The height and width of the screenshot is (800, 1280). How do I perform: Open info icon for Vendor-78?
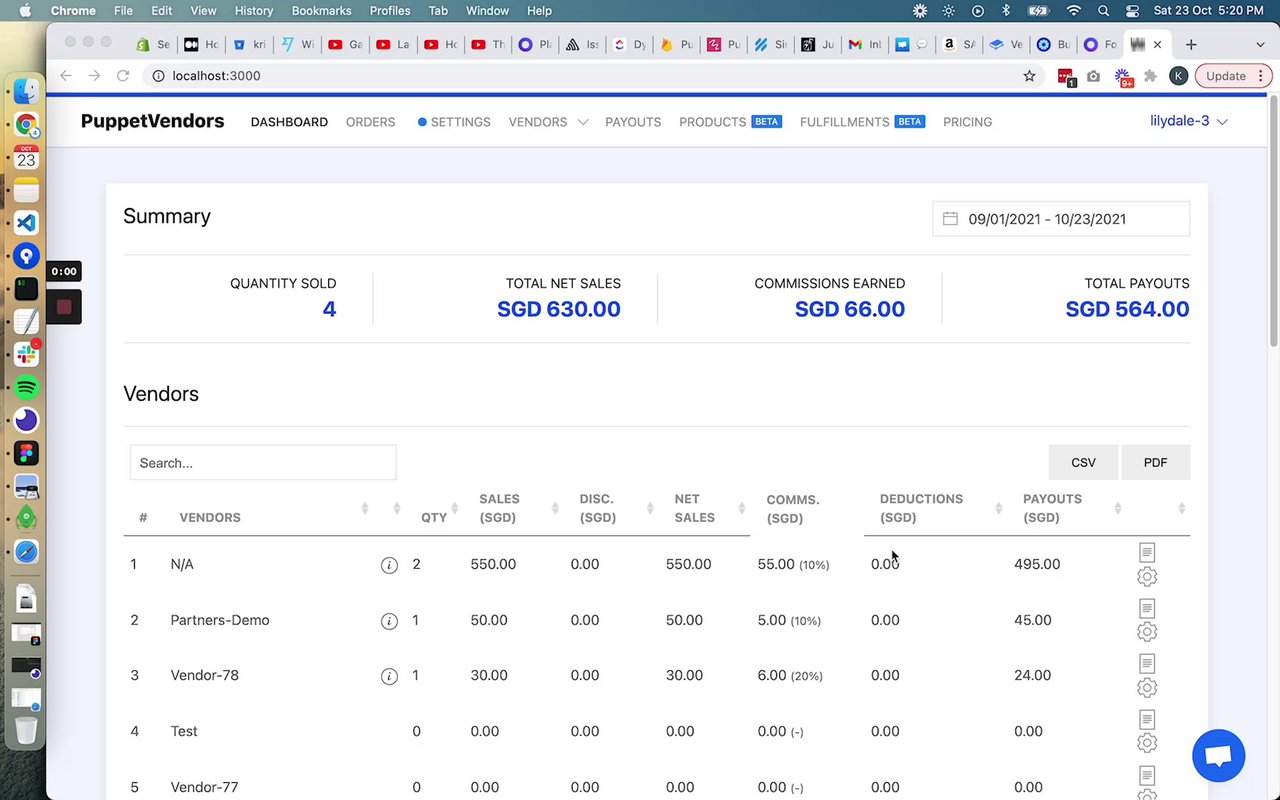(389, 676)
